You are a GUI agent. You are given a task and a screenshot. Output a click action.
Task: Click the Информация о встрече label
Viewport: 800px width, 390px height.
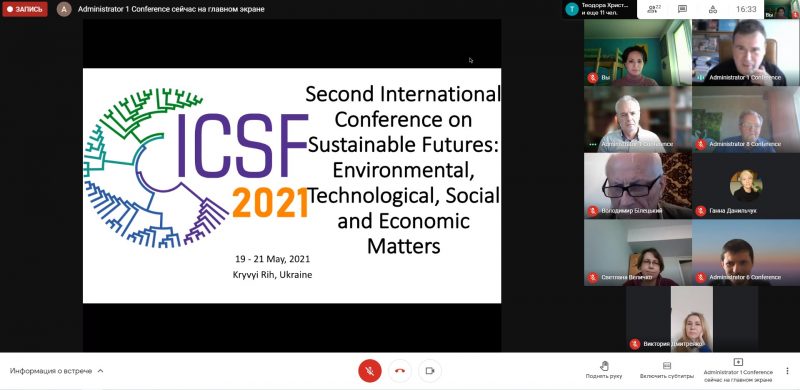tap(51, 371)
